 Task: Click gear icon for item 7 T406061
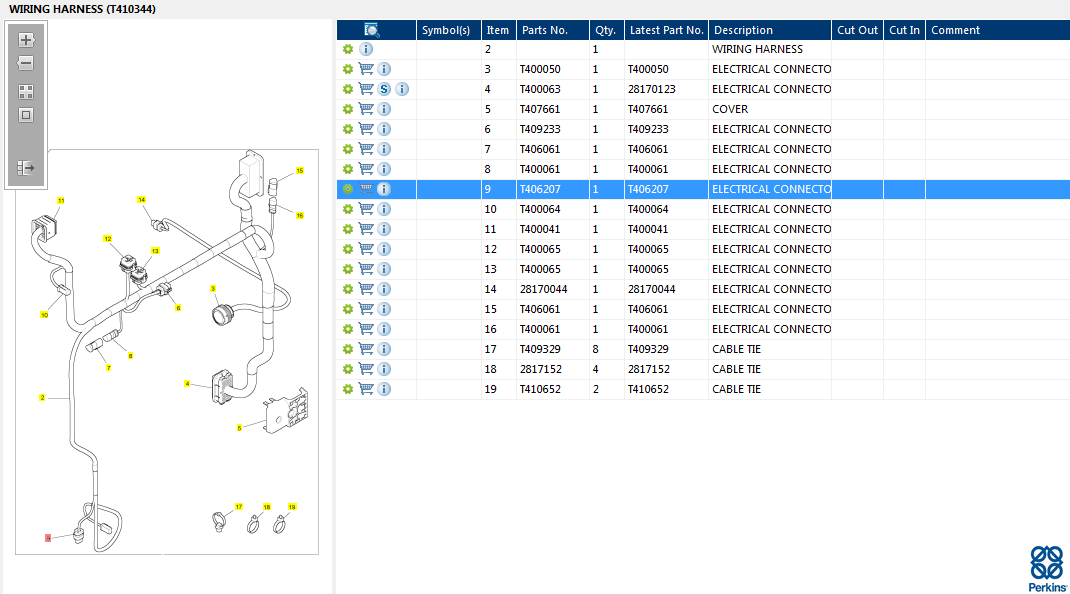(x=348, y=149)
